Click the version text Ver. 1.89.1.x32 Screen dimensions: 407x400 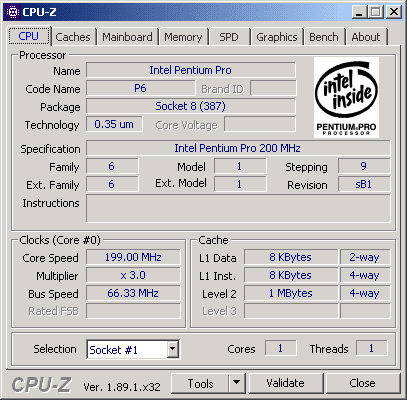[122, 387]
